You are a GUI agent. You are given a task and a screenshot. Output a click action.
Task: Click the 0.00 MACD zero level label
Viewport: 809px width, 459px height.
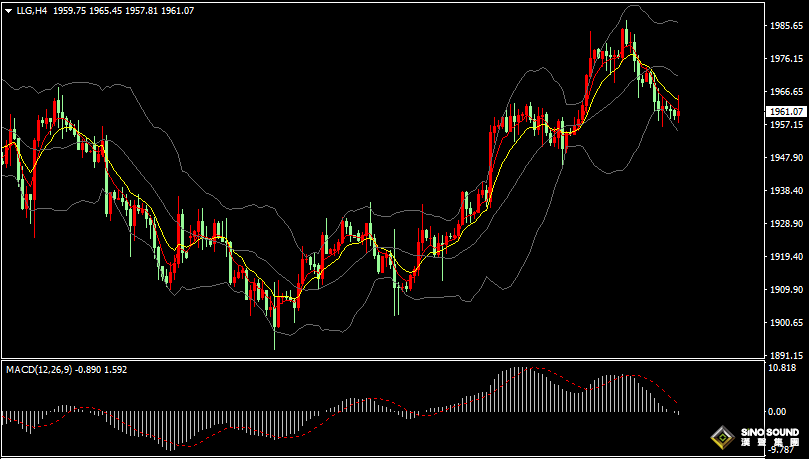tap(776, 412)
